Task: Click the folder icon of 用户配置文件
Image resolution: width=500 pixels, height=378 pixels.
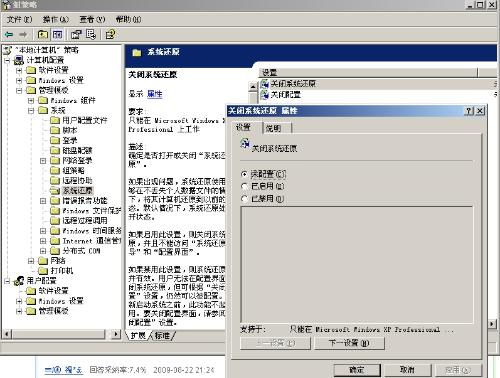Action: pos(55,120)
